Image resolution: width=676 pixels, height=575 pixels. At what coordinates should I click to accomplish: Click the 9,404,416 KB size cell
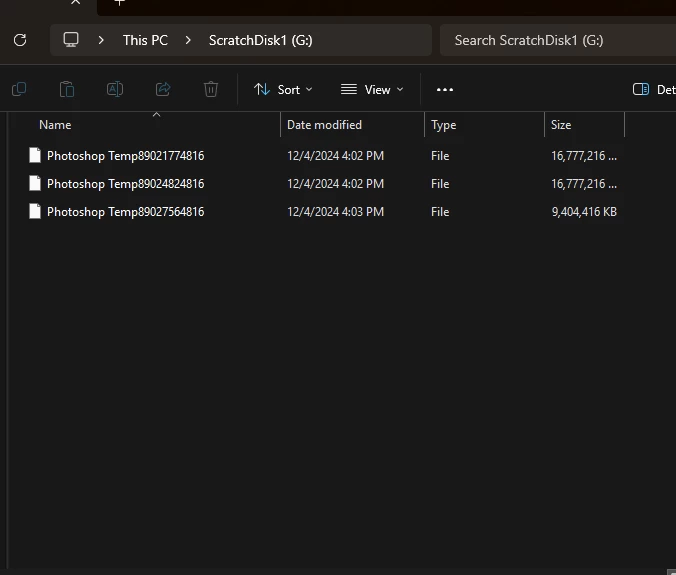point(584,212)
